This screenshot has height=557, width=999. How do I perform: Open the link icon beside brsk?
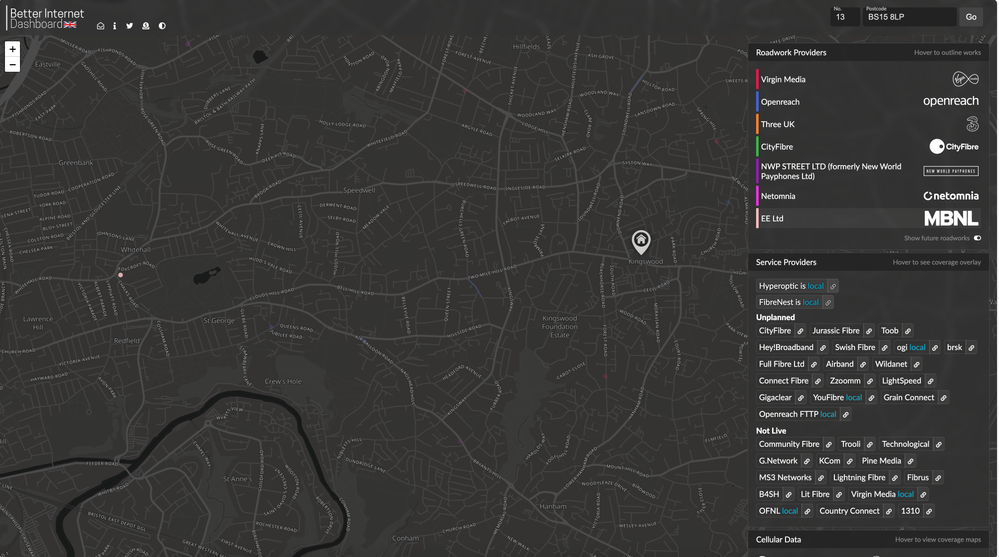coord(971,347)
